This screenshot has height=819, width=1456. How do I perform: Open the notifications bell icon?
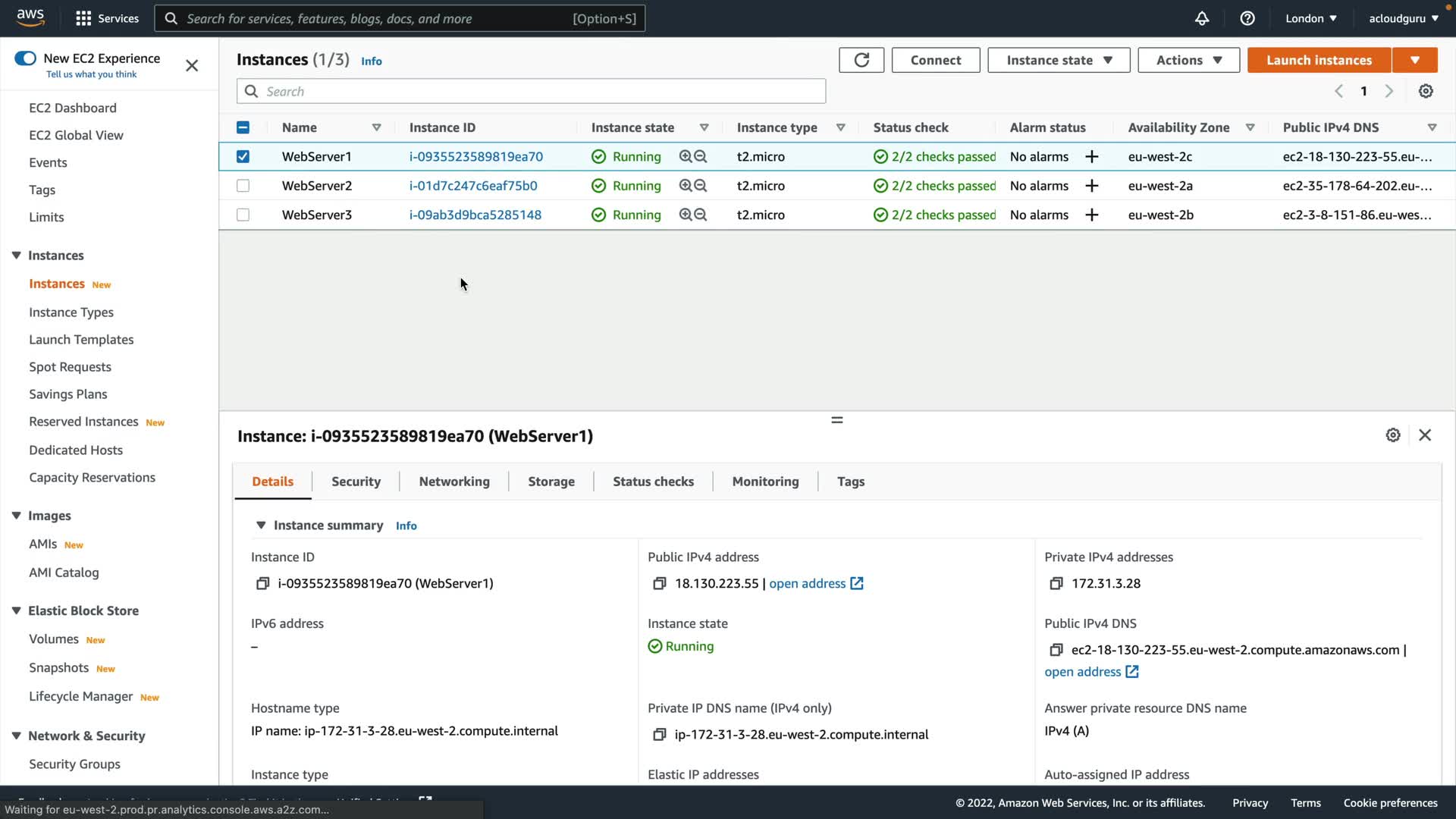(x=1202, y=18)
